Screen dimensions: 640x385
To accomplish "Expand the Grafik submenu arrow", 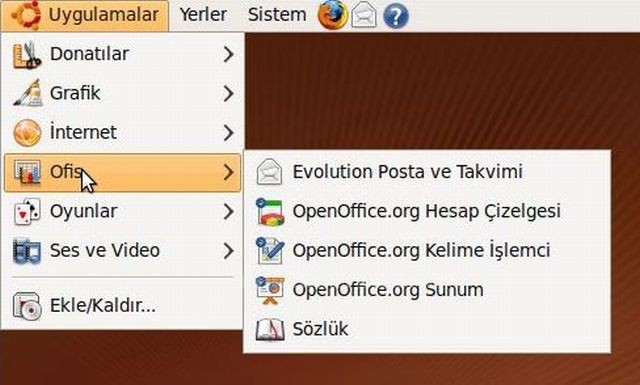I will (229, 93).
